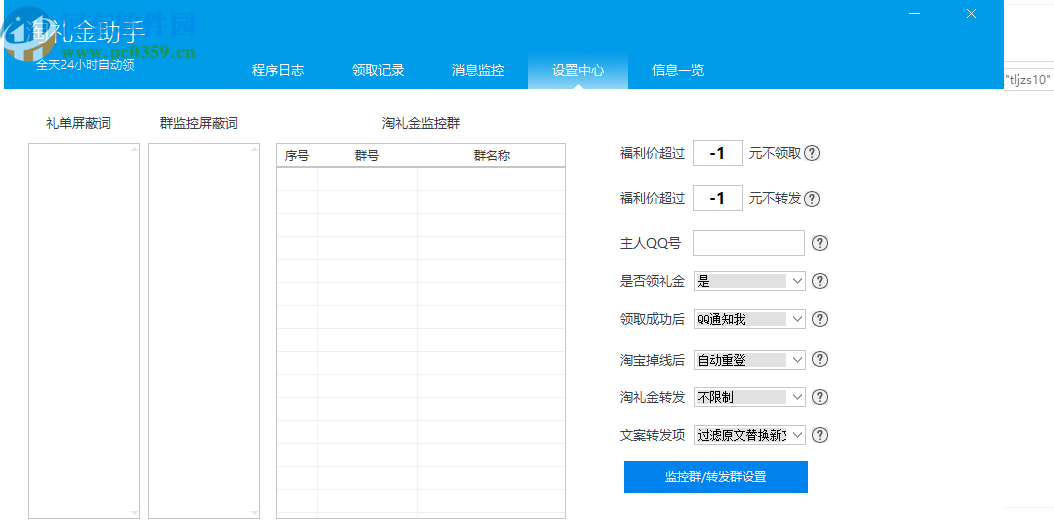Click the 群号 column header
Viewport: 1054px width, 520px height.
[x=367, y=156]
